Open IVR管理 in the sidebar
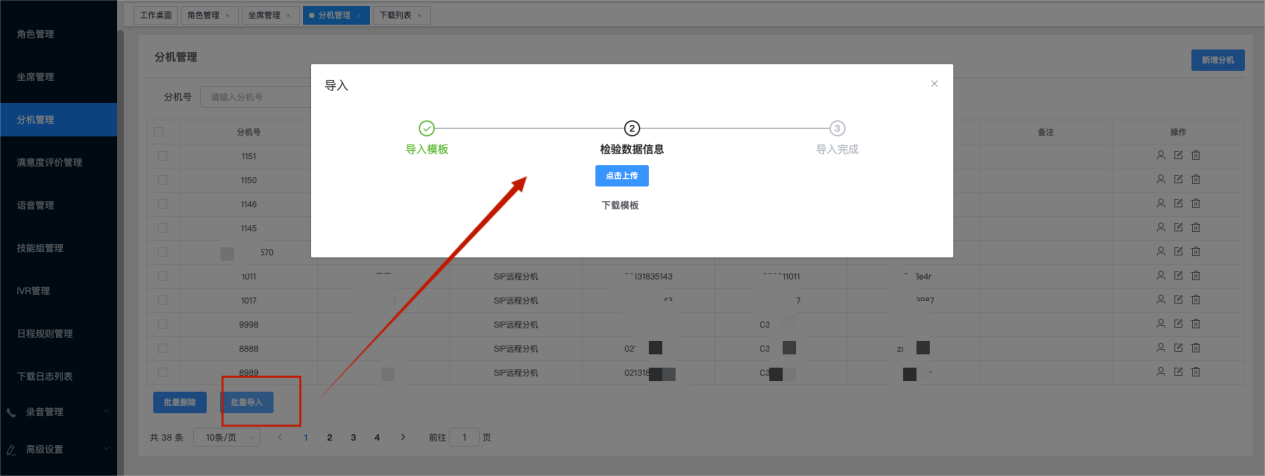 [x=58, y=291]
